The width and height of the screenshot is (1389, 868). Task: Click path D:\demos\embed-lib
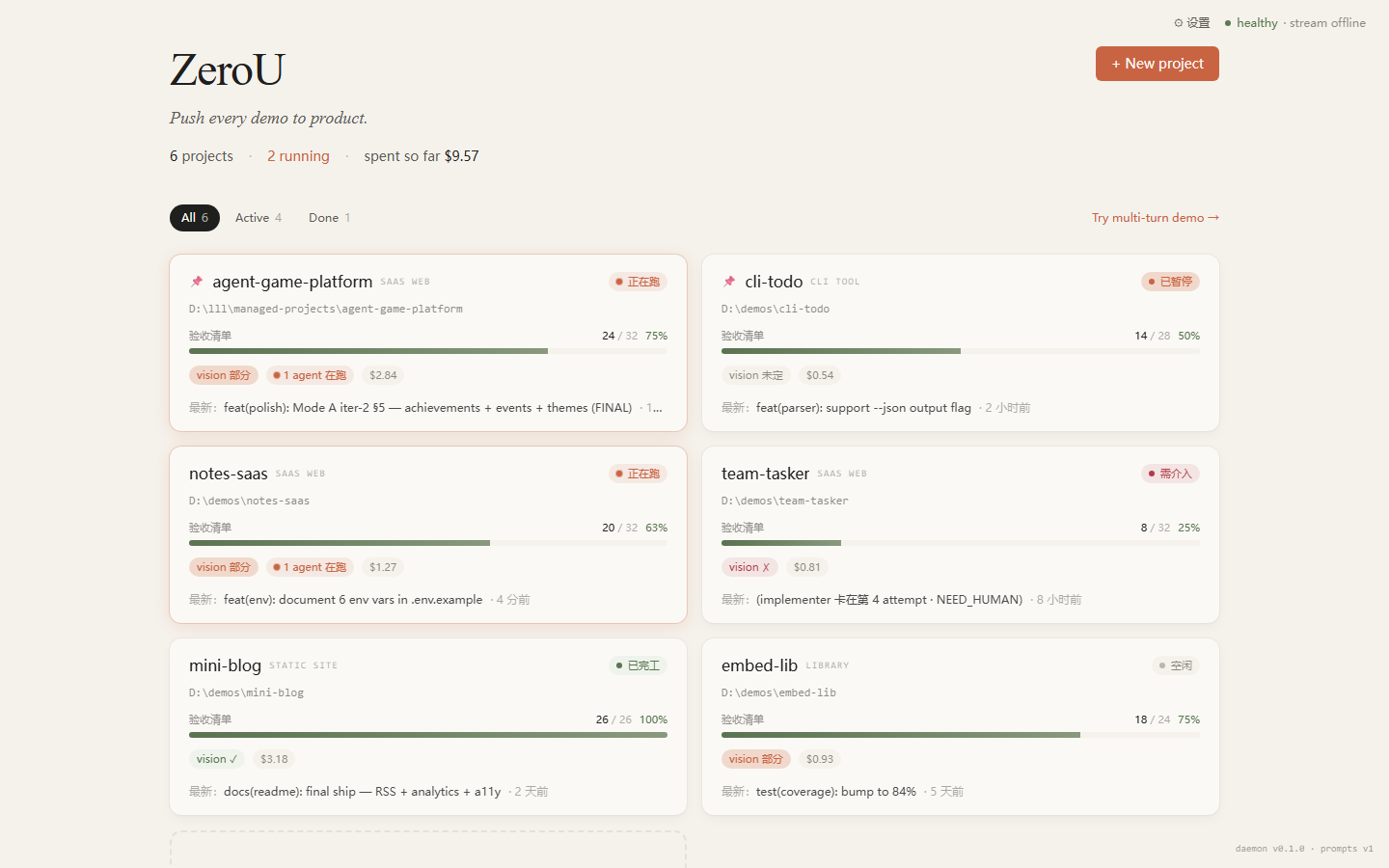coord(778,692)
